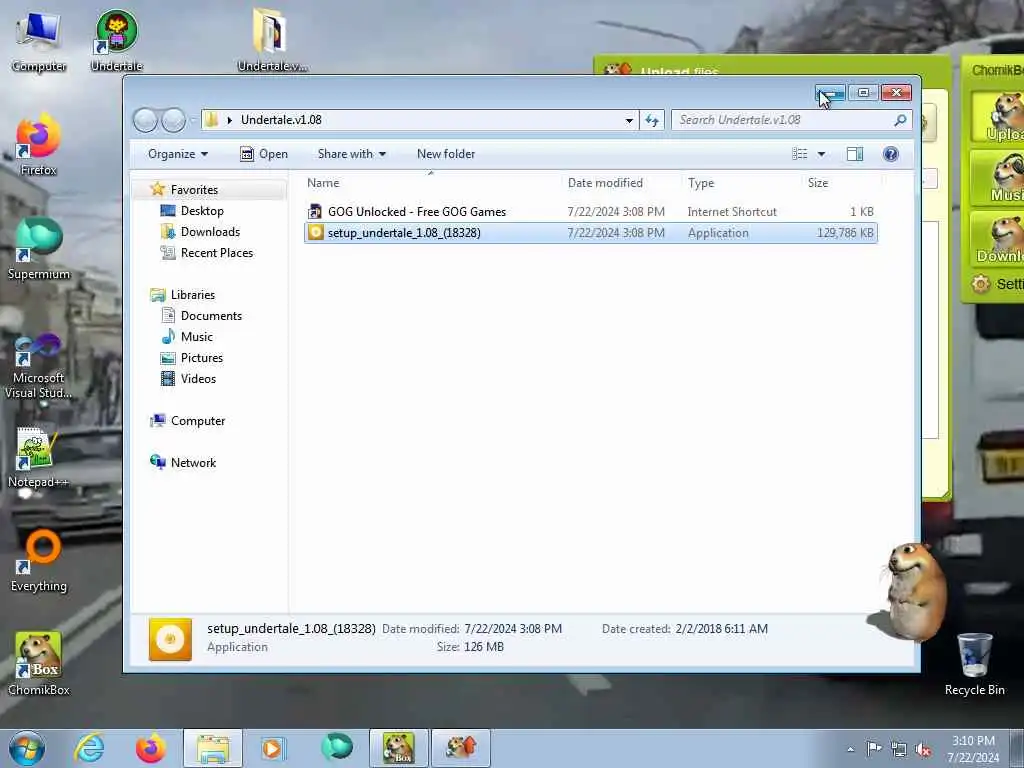The height and width of the screenshot is (768, 1024).
Task: Go to Downloads in the navigation pane
Action: point(210,232)
